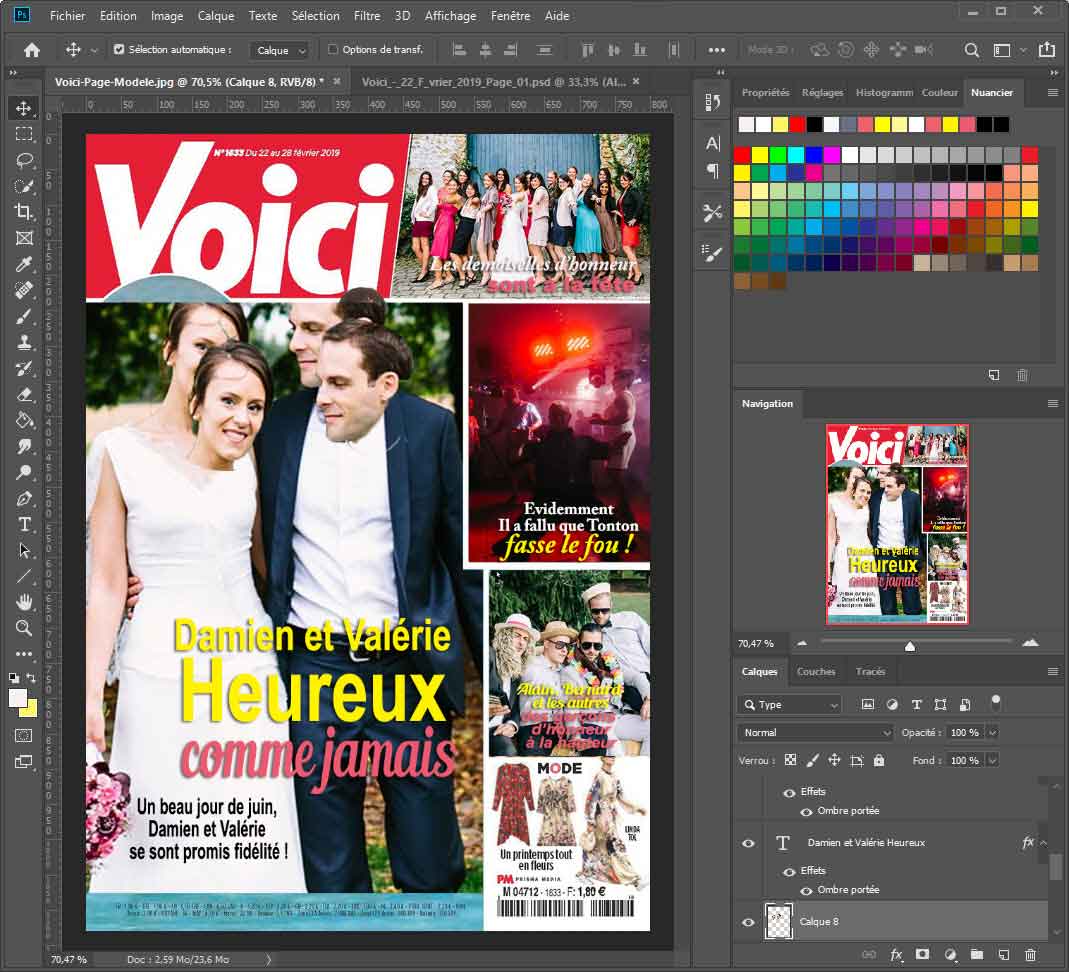The image size is (1069, 972).
Task: Open the Character panel icon
Action: 712,143
